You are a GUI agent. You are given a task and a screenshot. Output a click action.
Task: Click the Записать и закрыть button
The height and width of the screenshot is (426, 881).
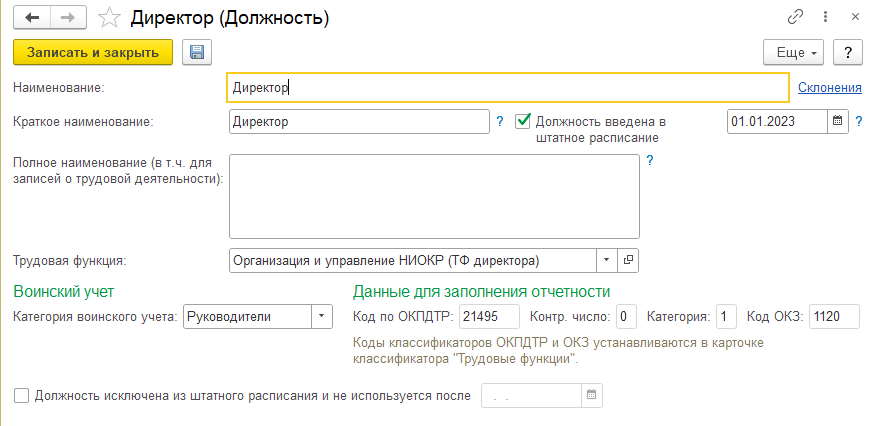tap(93, 53)
